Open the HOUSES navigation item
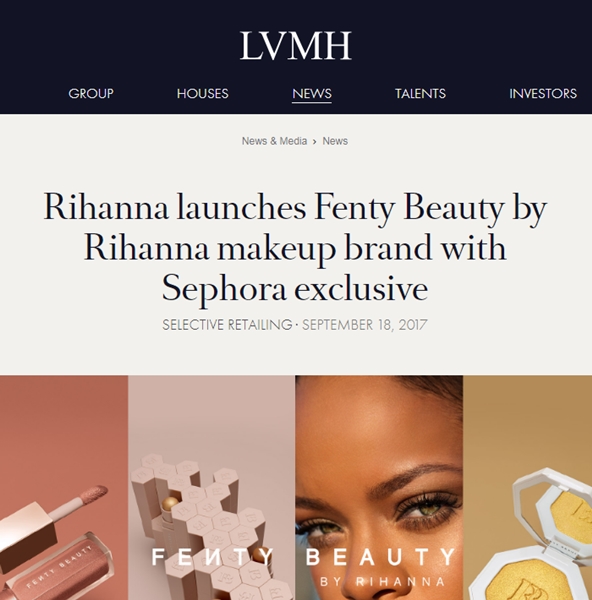Viewport: 592px width, 600px height. pos(202,93)
